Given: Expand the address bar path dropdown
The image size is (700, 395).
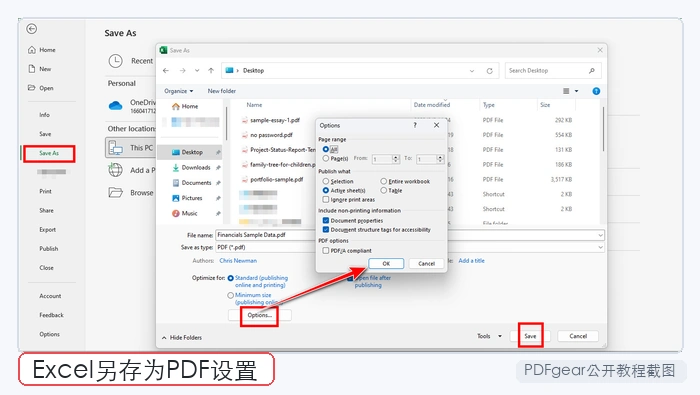Looking at the screenshot, I should coord(472,71).
